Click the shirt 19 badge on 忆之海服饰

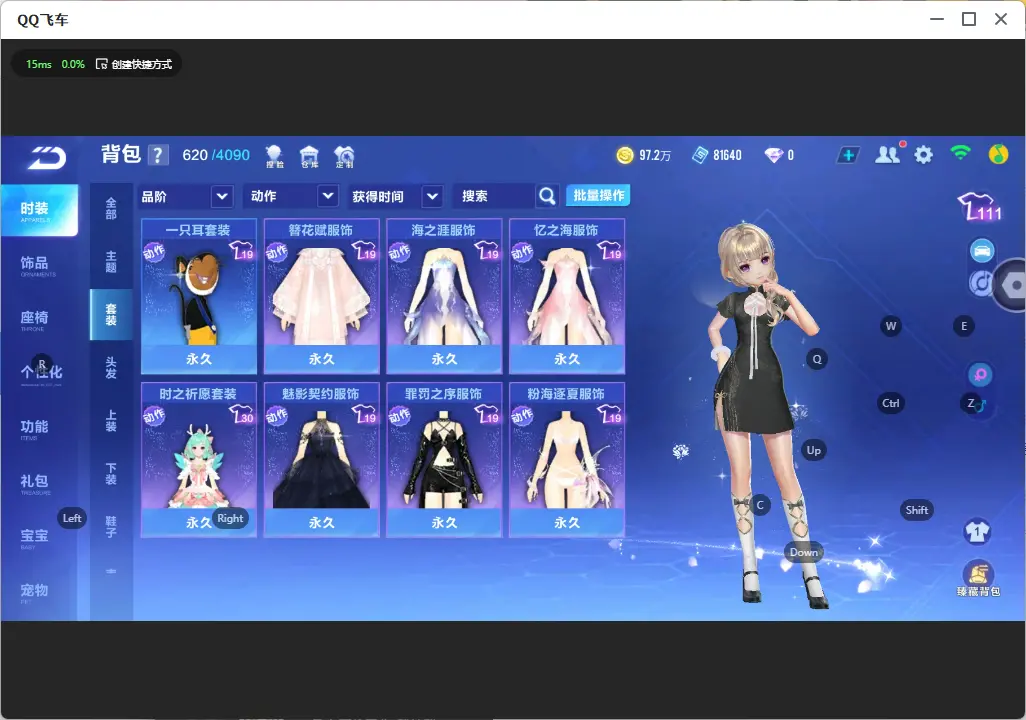coord(610,251)
